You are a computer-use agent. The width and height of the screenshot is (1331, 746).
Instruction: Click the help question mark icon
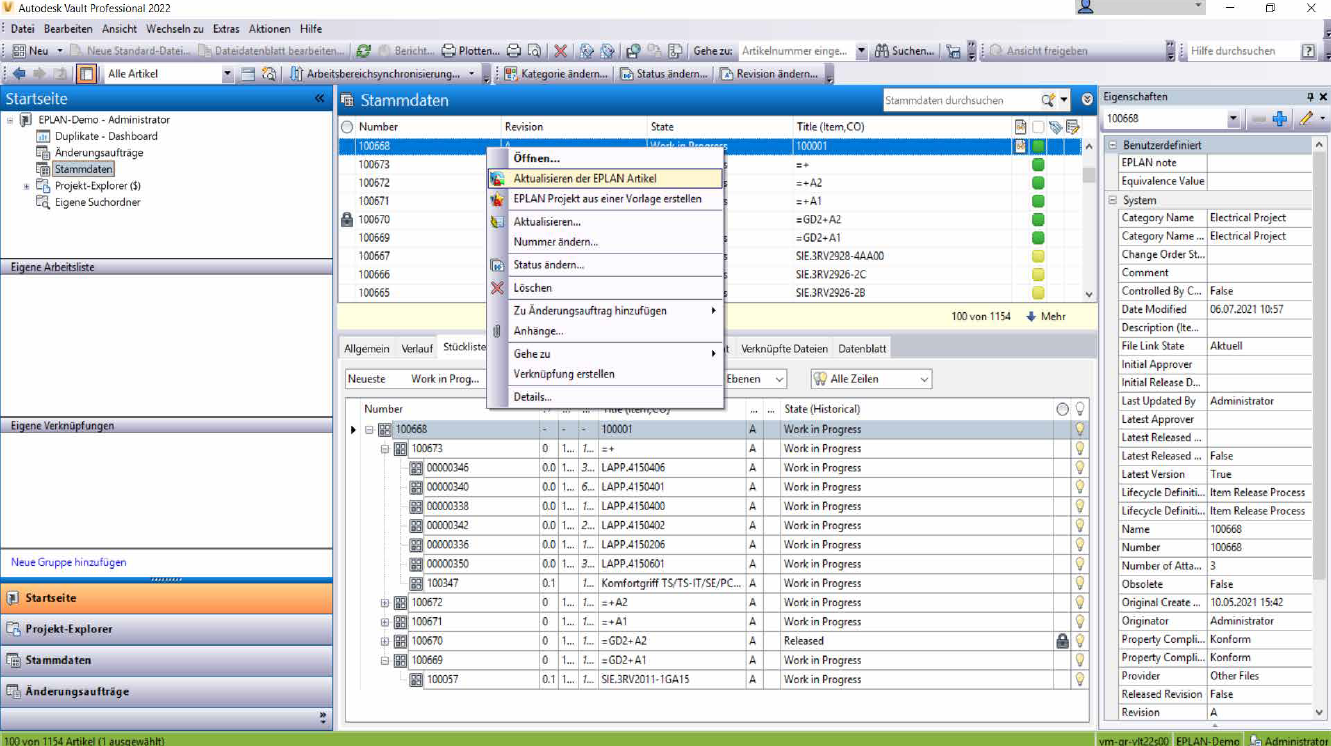tap(1309, 50)
